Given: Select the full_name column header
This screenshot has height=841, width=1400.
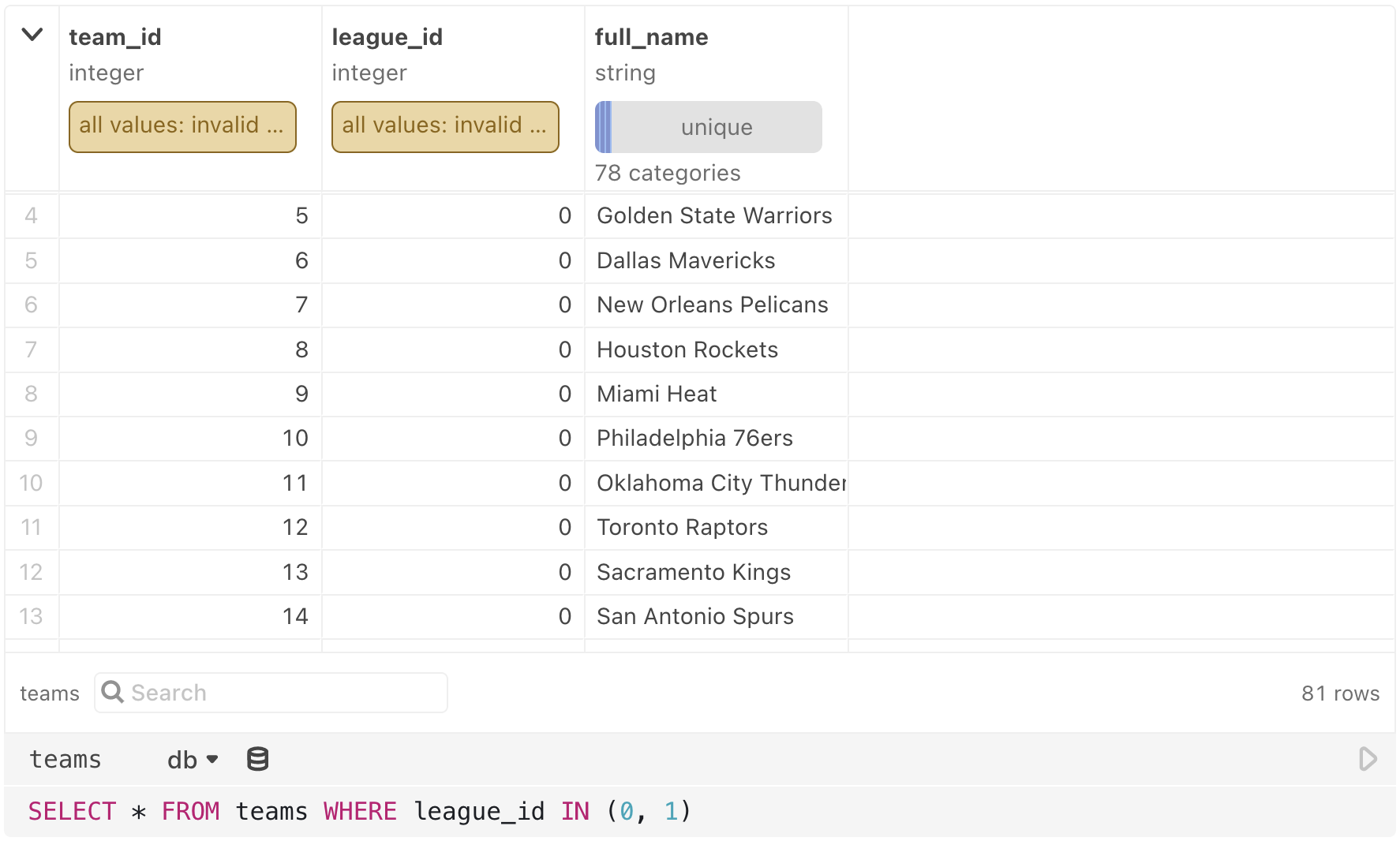Looking at the screenshot, I should click(651, 36).
